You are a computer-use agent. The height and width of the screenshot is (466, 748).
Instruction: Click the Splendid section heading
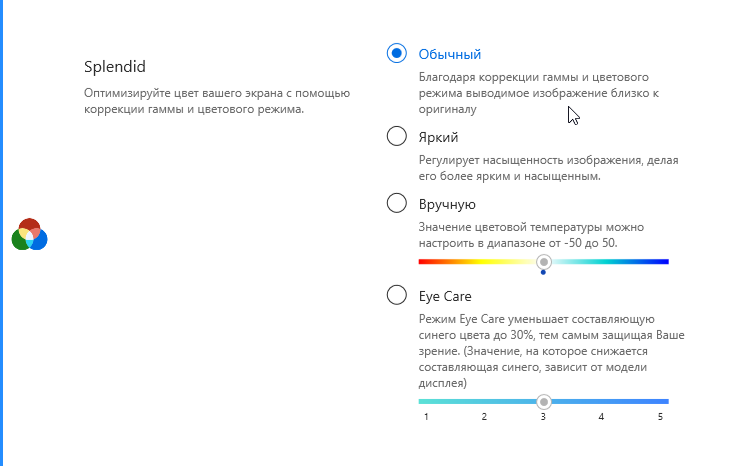pos(115,67)
